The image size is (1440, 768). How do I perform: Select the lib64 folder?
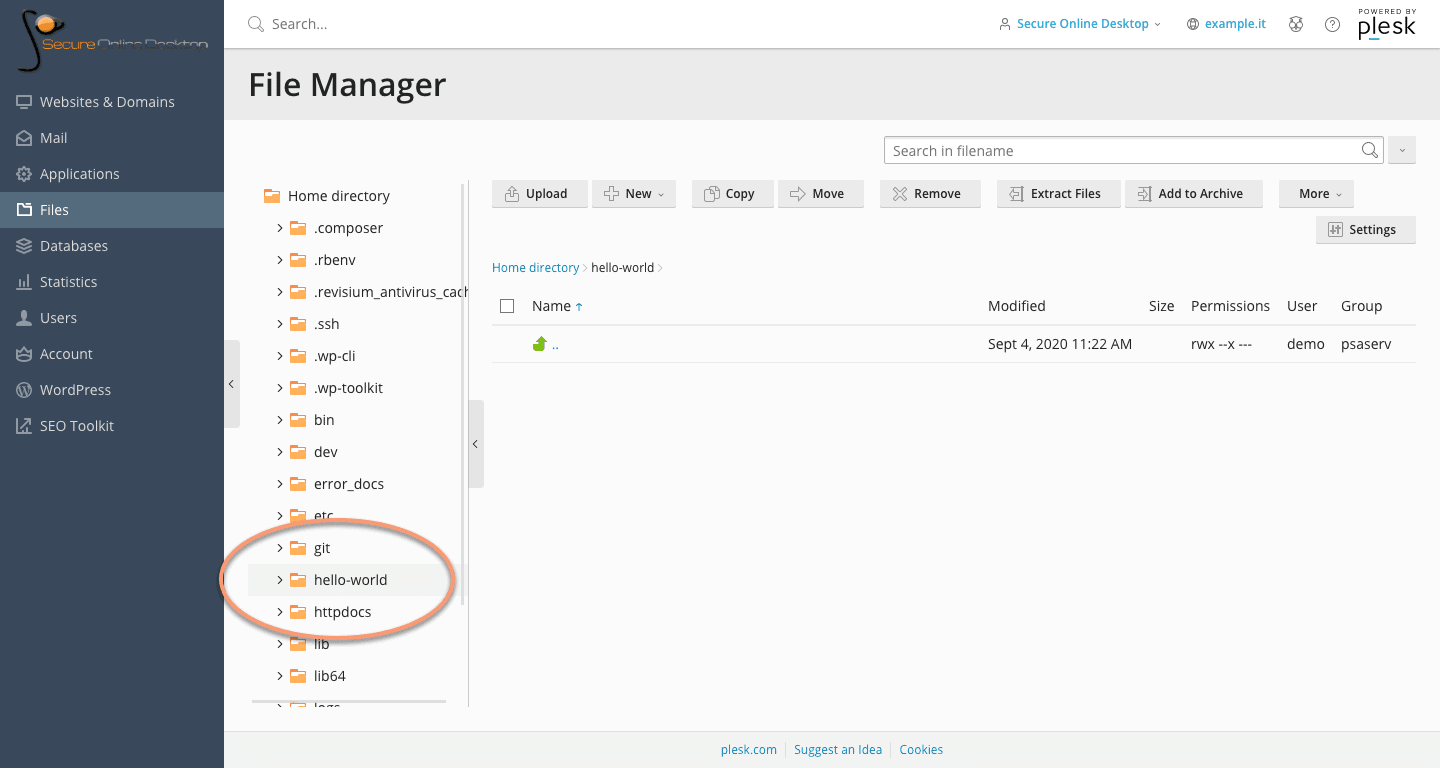click(329, 676)
